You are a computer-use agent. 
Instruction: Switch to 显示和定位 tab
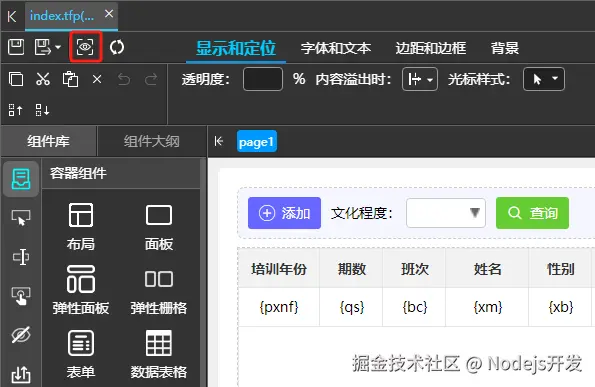click(236, 48)
